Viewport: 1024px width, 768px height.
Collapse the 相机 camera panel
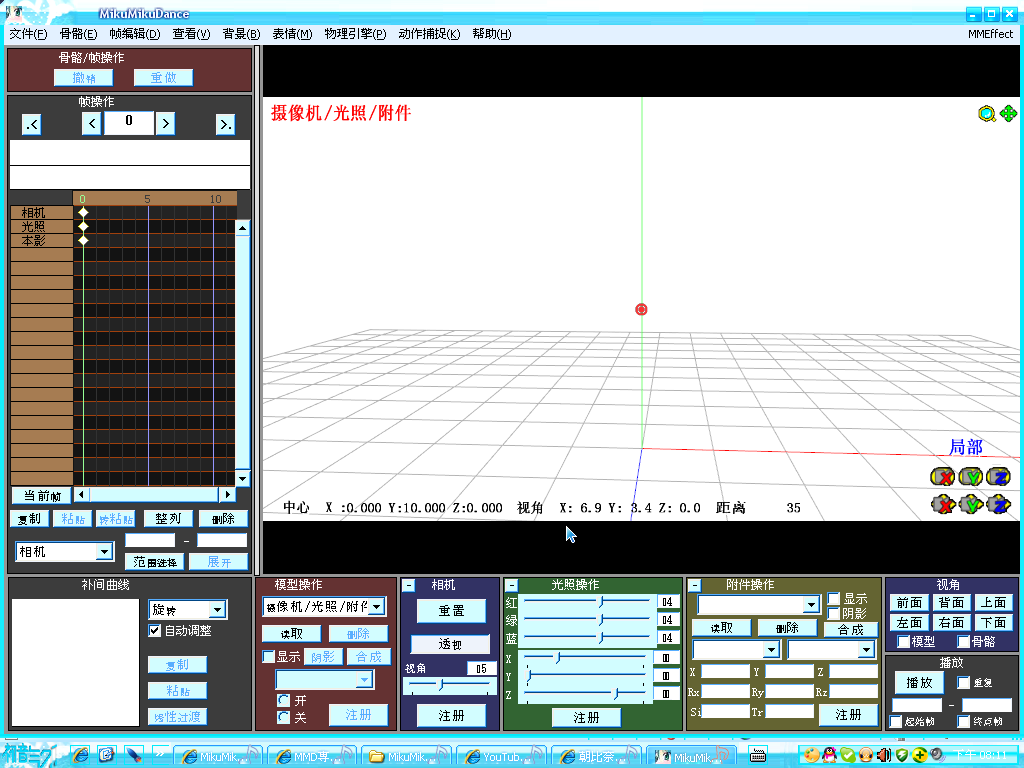(408, 585)
